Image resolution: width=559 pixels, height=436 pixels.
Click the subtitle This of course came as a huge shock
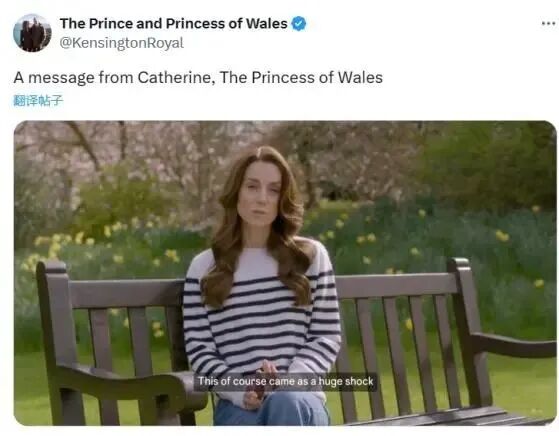pyautogui.click(x=285, y=381)
